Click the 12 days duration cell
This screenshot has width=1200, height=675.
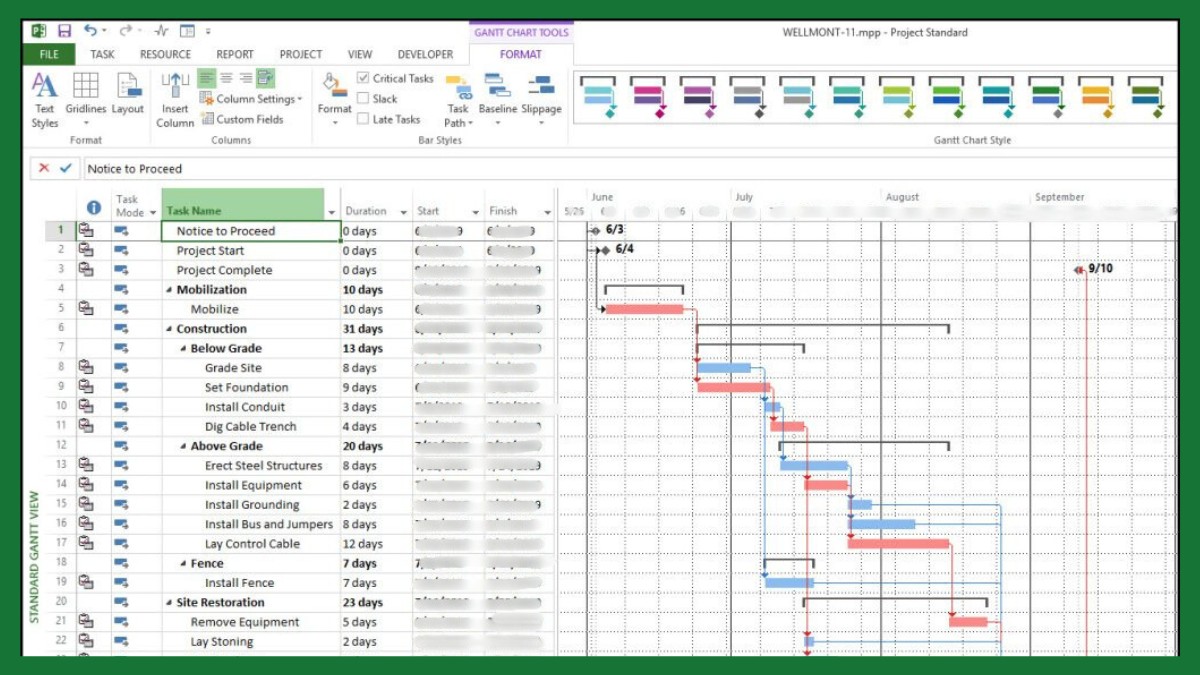tap(376, 544)
